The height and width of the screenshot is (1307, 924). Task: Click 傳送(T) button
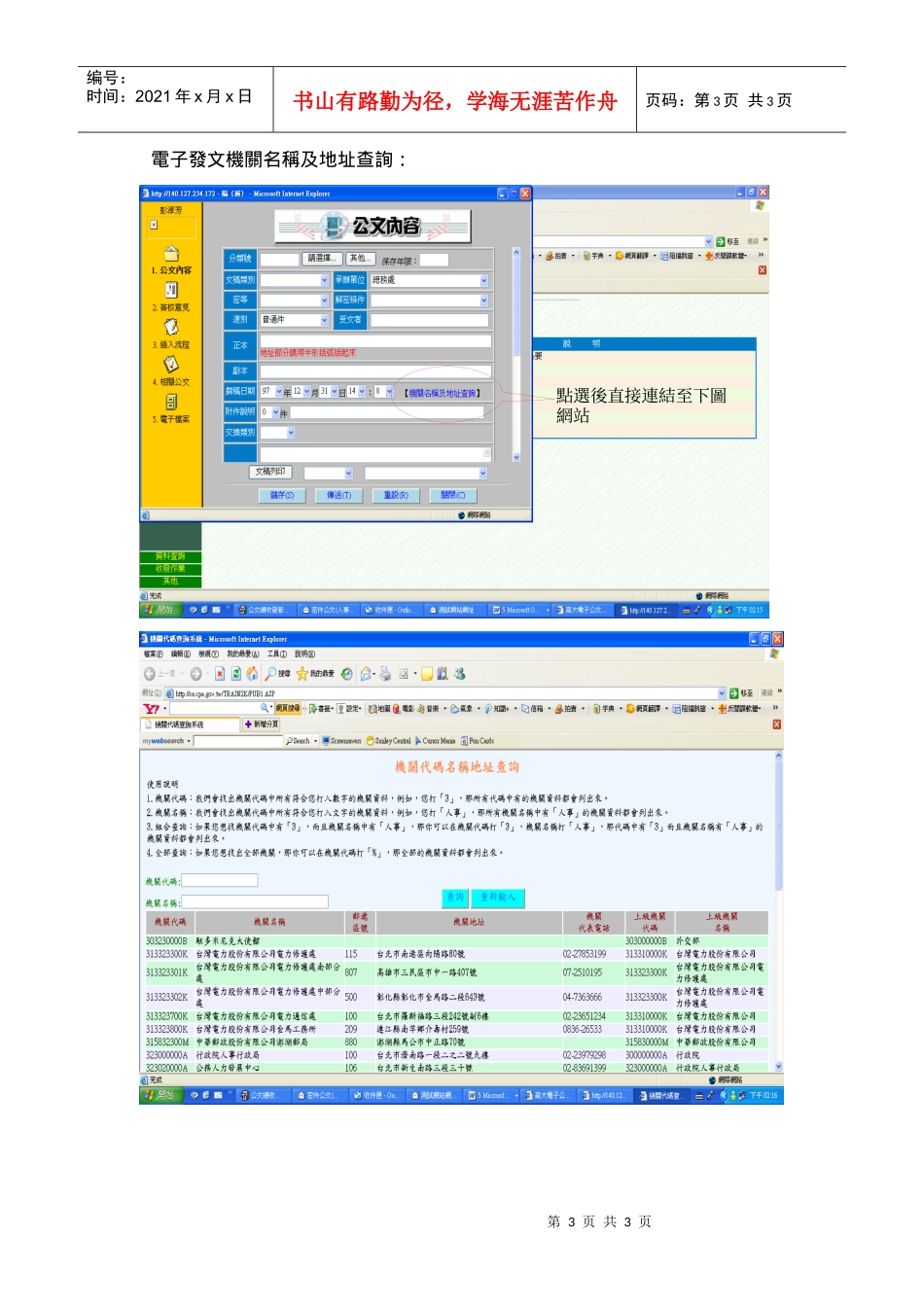338,496
